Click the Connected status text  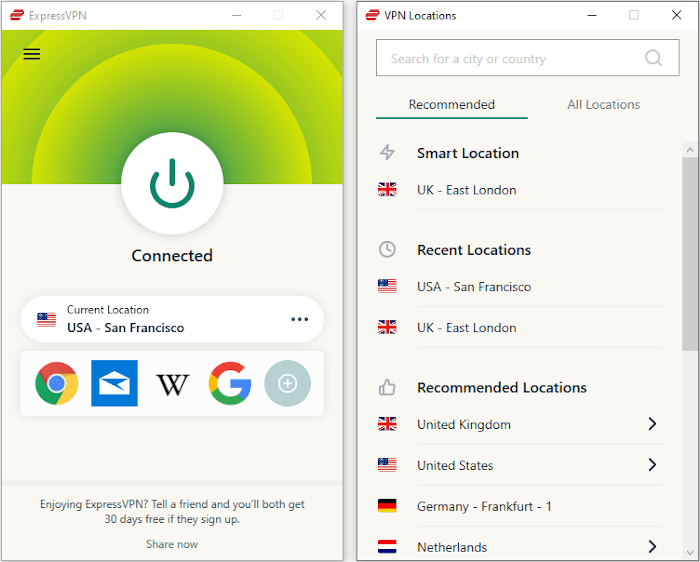(x=172, y=256)
